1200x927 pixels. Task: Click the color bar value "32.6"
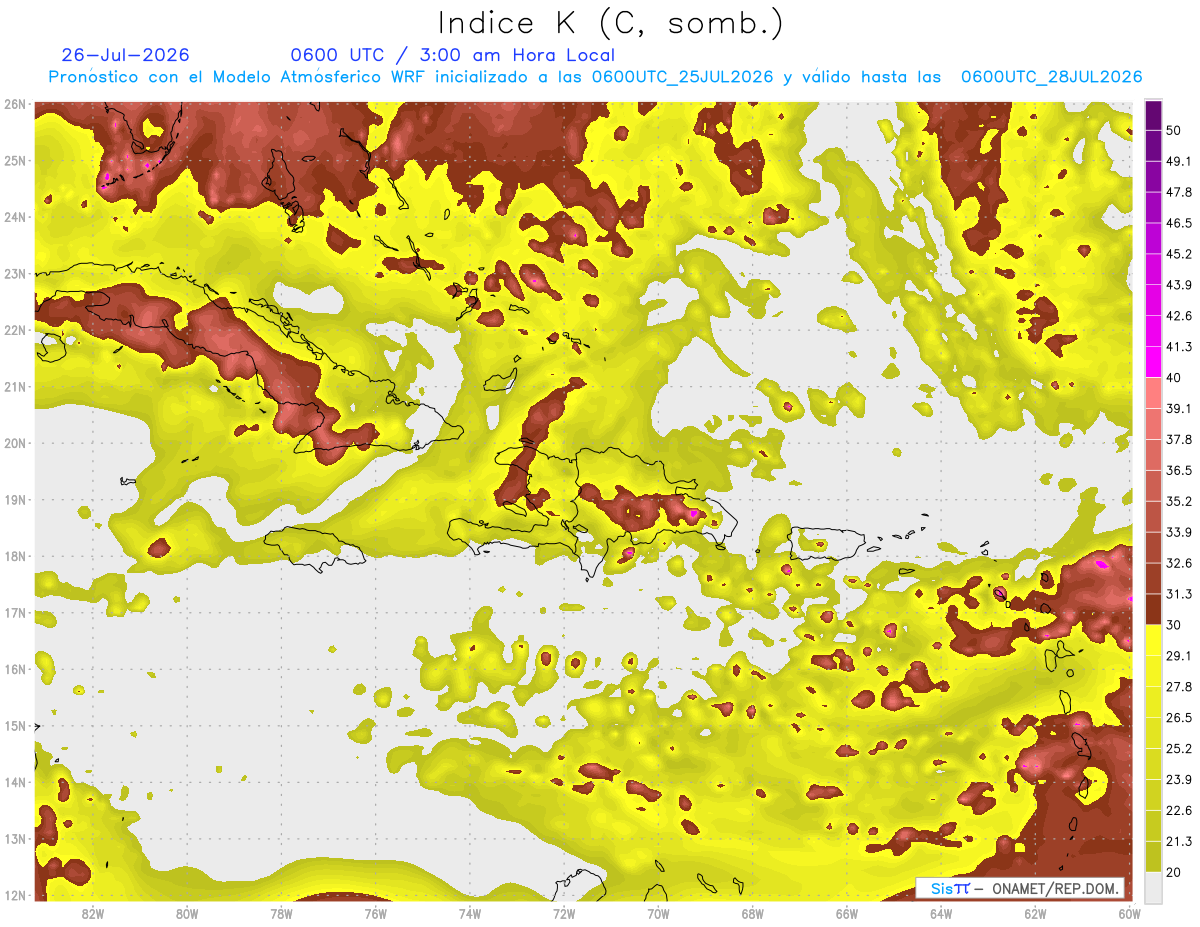1178,563
